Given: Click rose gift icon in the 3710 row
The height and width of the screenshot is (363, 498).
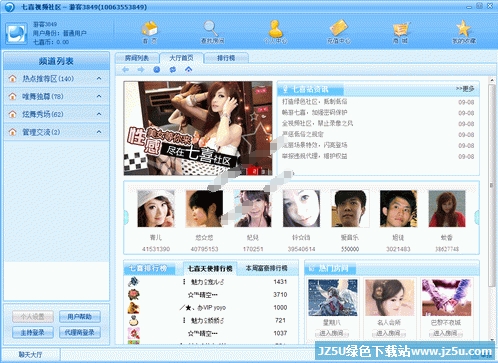Looking at the screenshot, I should point(133,295).
